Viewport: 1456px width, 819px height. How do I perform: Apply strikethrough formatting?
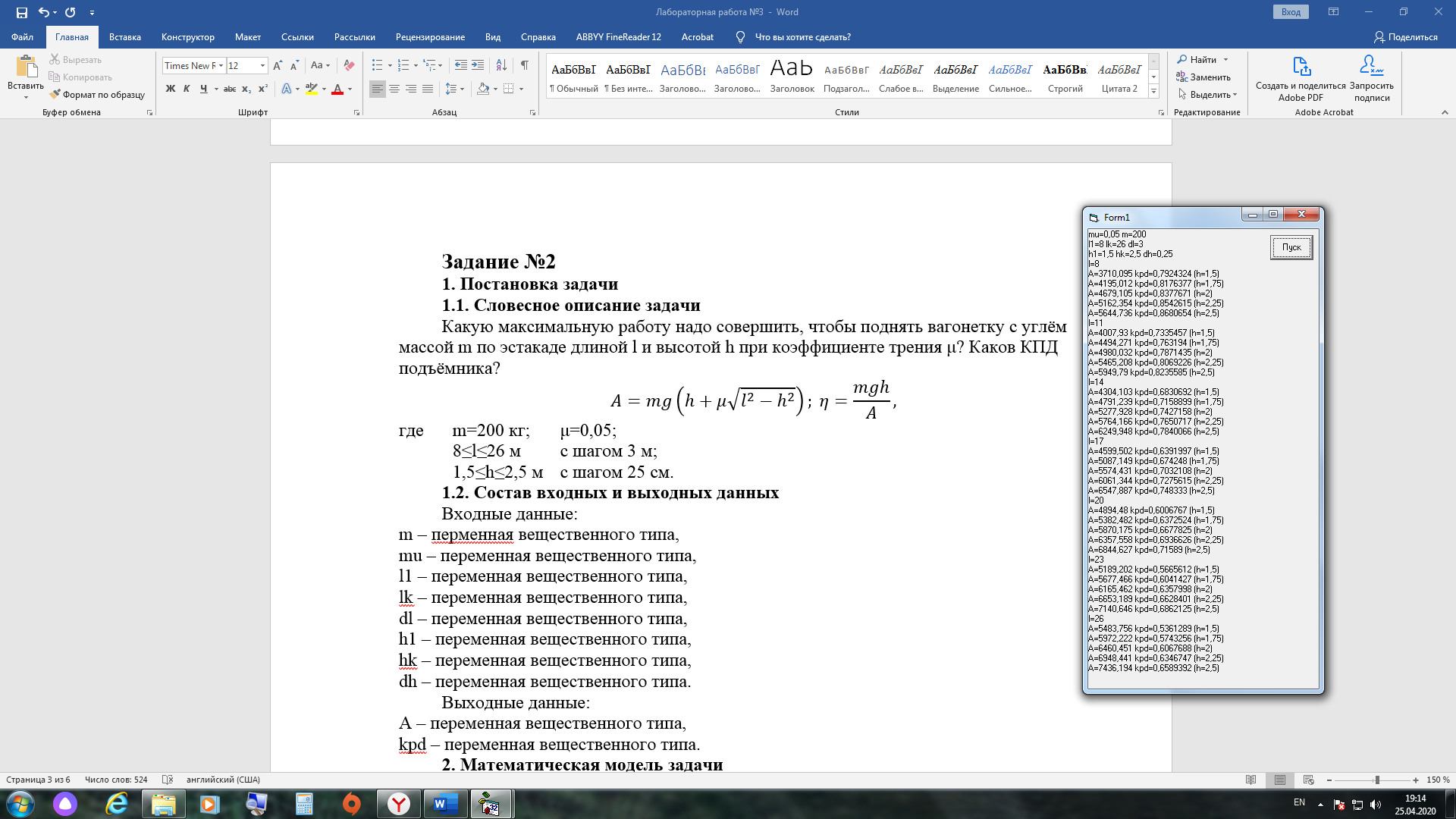click(230, 89)
